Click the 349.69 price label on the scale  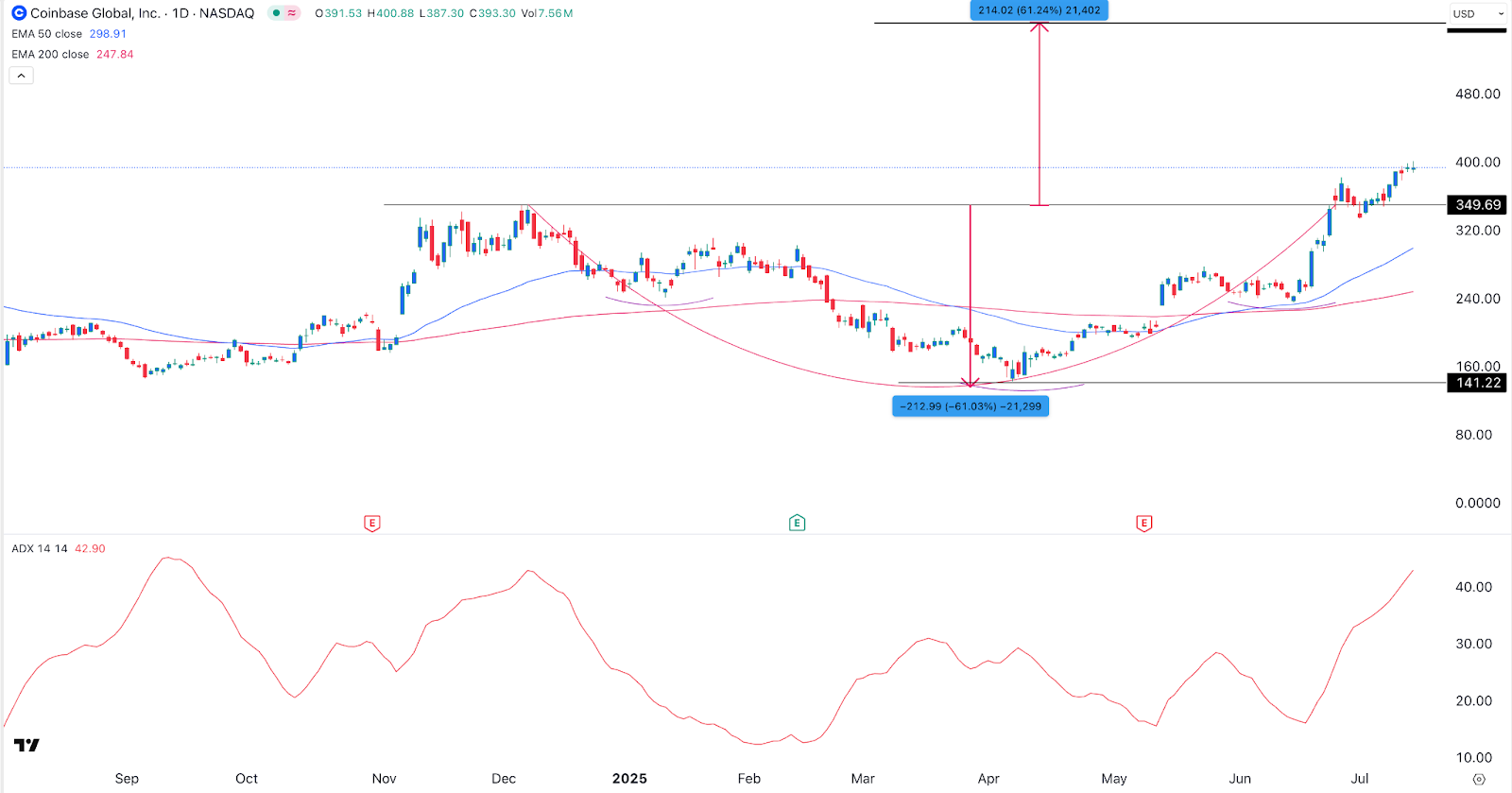tap(1477, 205)
